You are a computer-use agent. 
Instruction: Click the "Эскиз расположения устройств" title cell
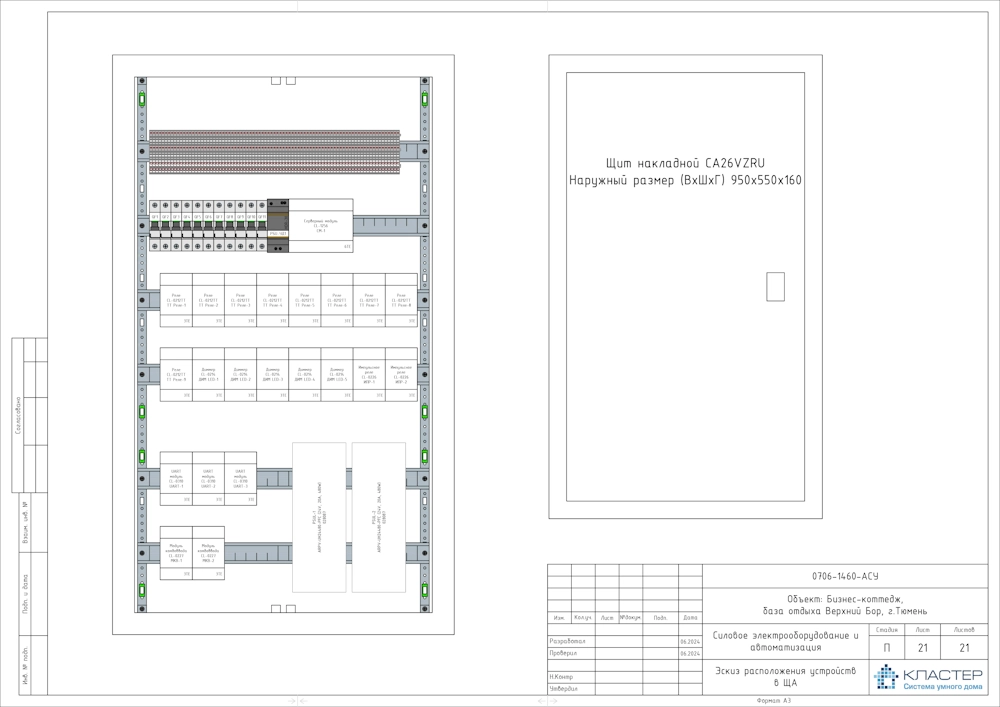click(x=785, y=677)
